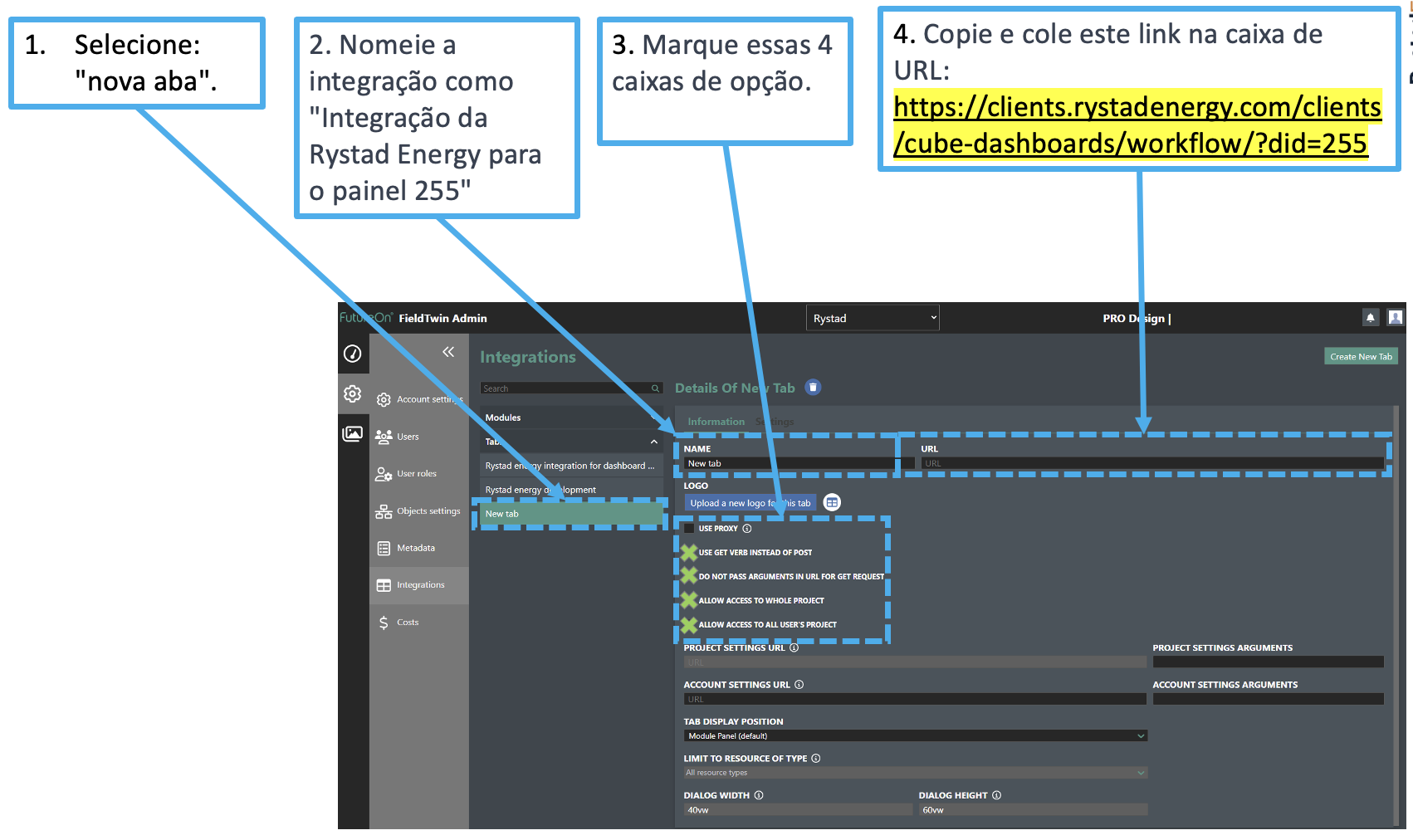Open the All resource types dropdown

coord(915,773)
